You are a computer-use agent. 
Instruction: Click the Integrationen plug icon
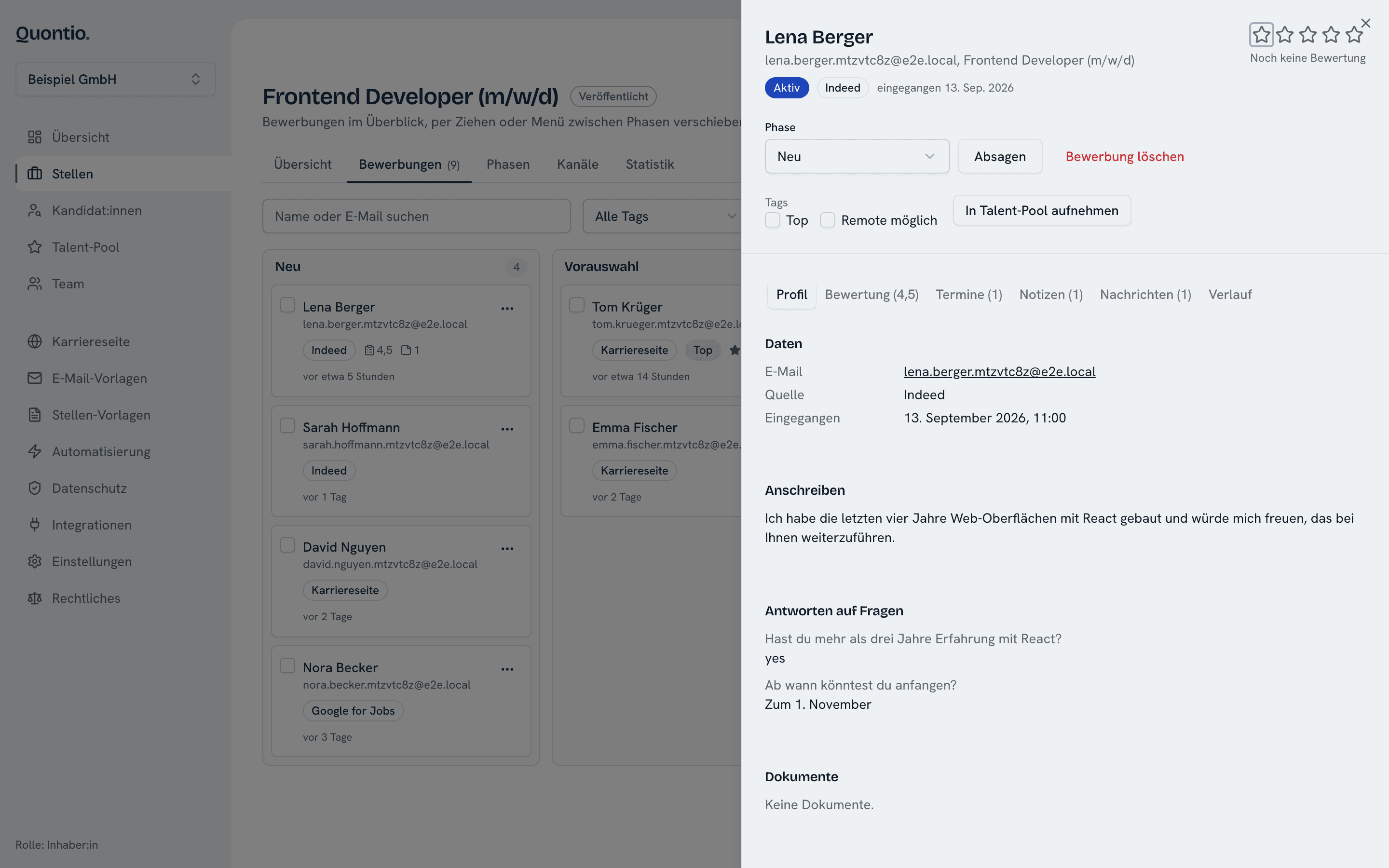(34, 525)
